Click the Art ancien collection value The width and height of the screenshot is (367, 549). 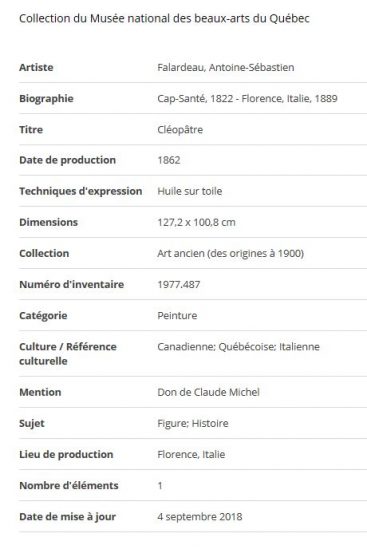(230, 253)
